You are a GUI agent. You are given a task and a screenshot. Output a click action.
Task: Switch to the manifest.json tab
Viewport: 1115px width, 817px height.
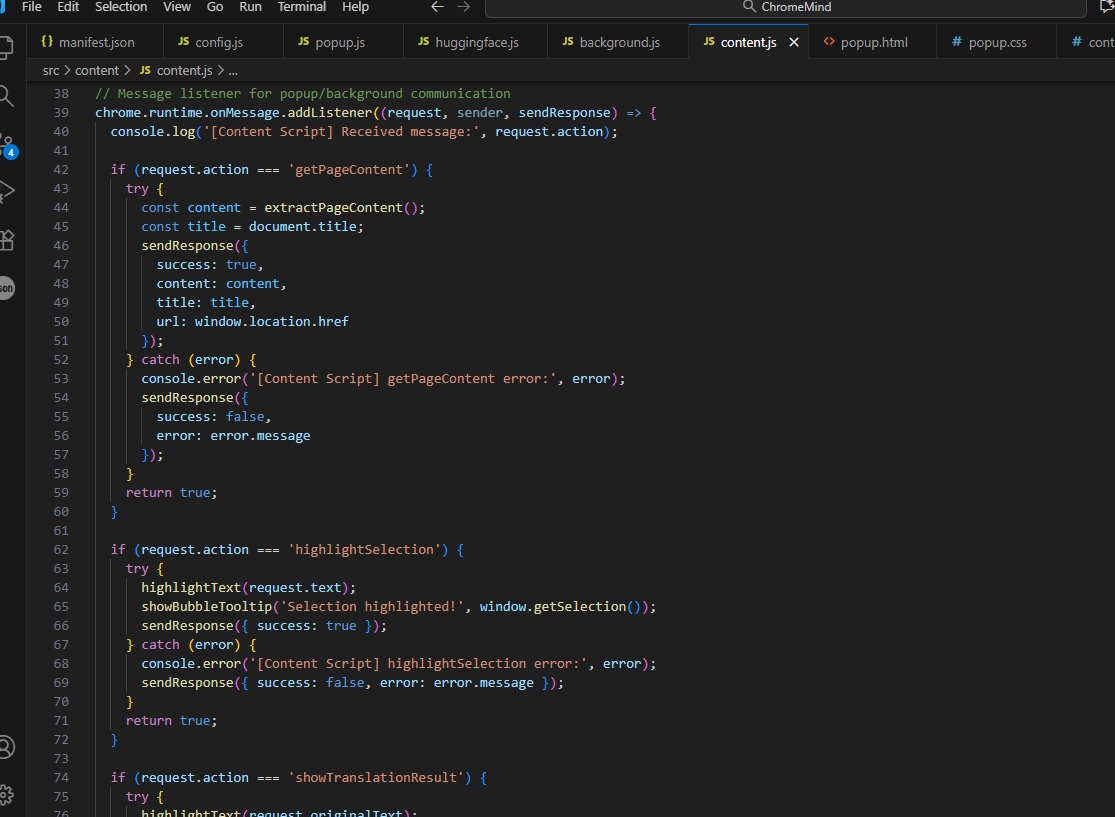pyautogui.click(x=95, y=42)
